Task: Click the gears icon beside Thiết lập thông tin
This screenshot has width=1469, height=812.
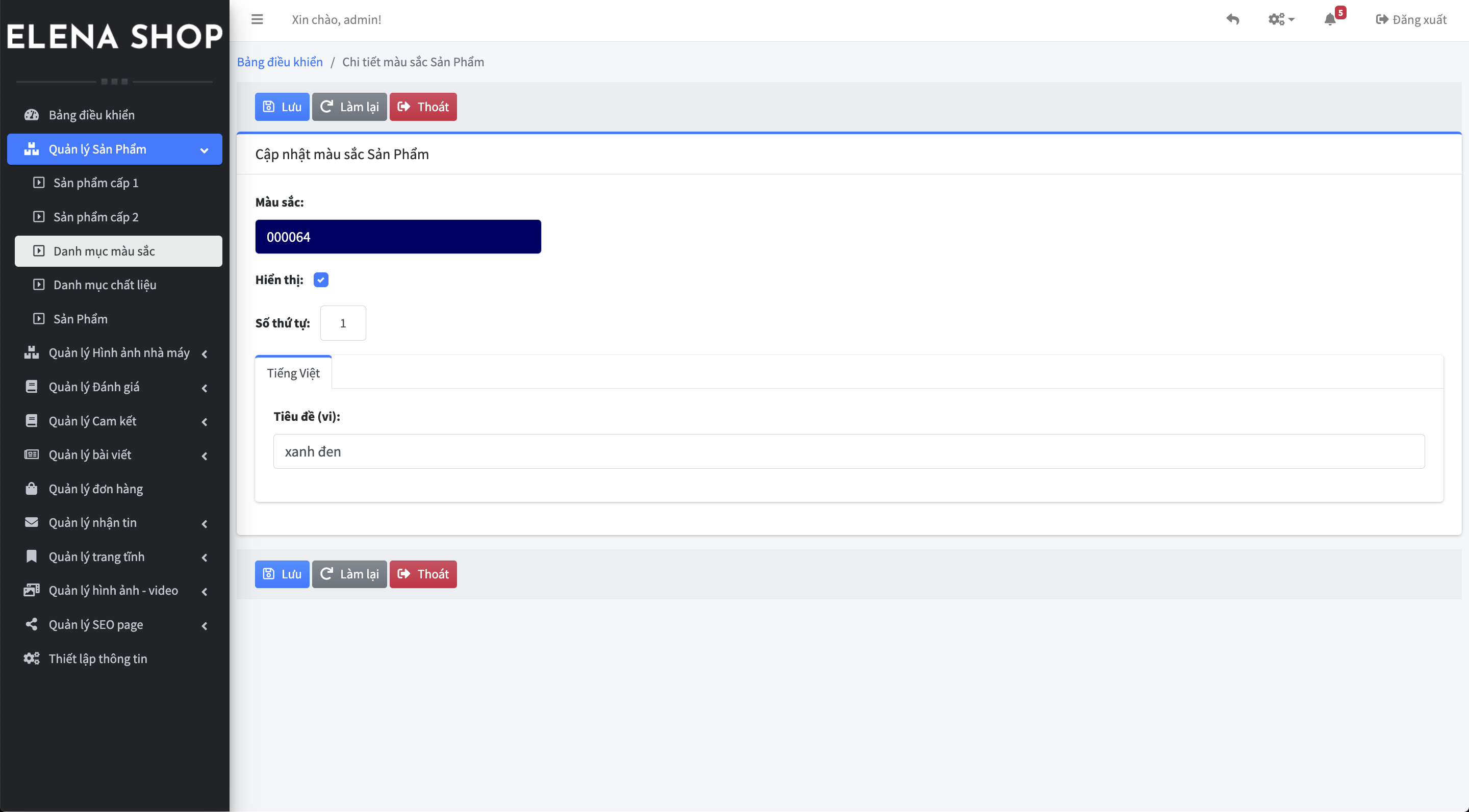Action: click(31, 658)
